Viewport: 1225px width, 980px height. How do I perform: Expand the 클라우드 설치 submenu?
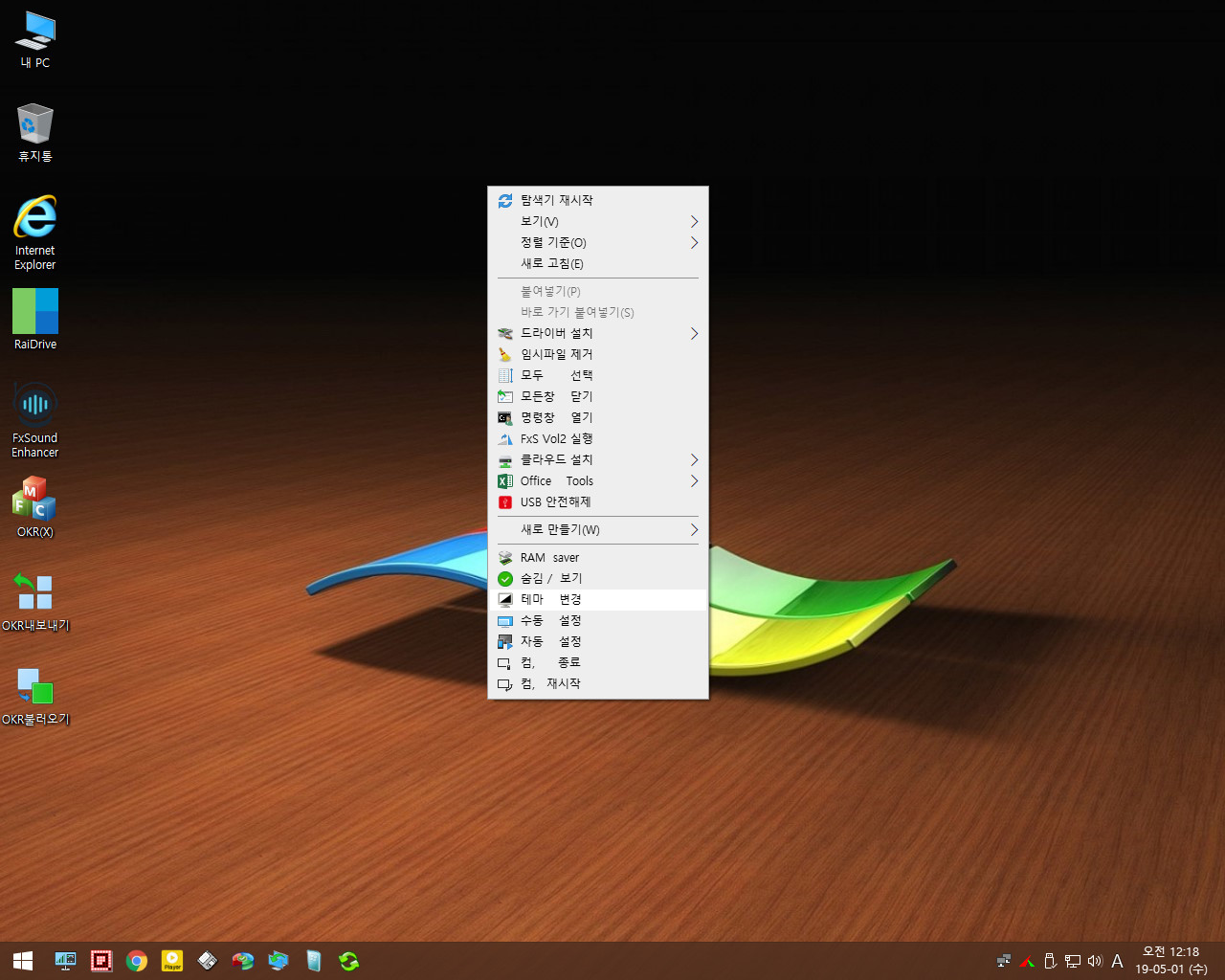tap(598, 459)
